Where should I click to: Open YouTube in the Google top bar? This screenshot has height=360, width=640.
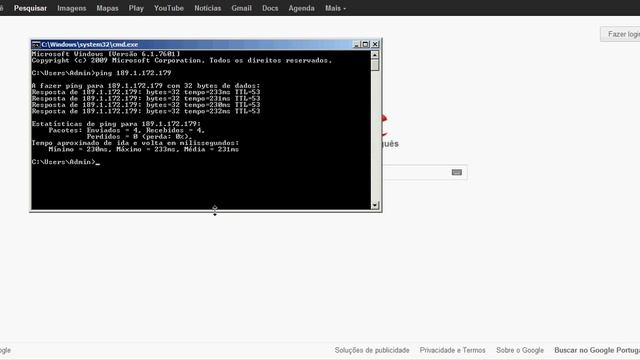169,8
